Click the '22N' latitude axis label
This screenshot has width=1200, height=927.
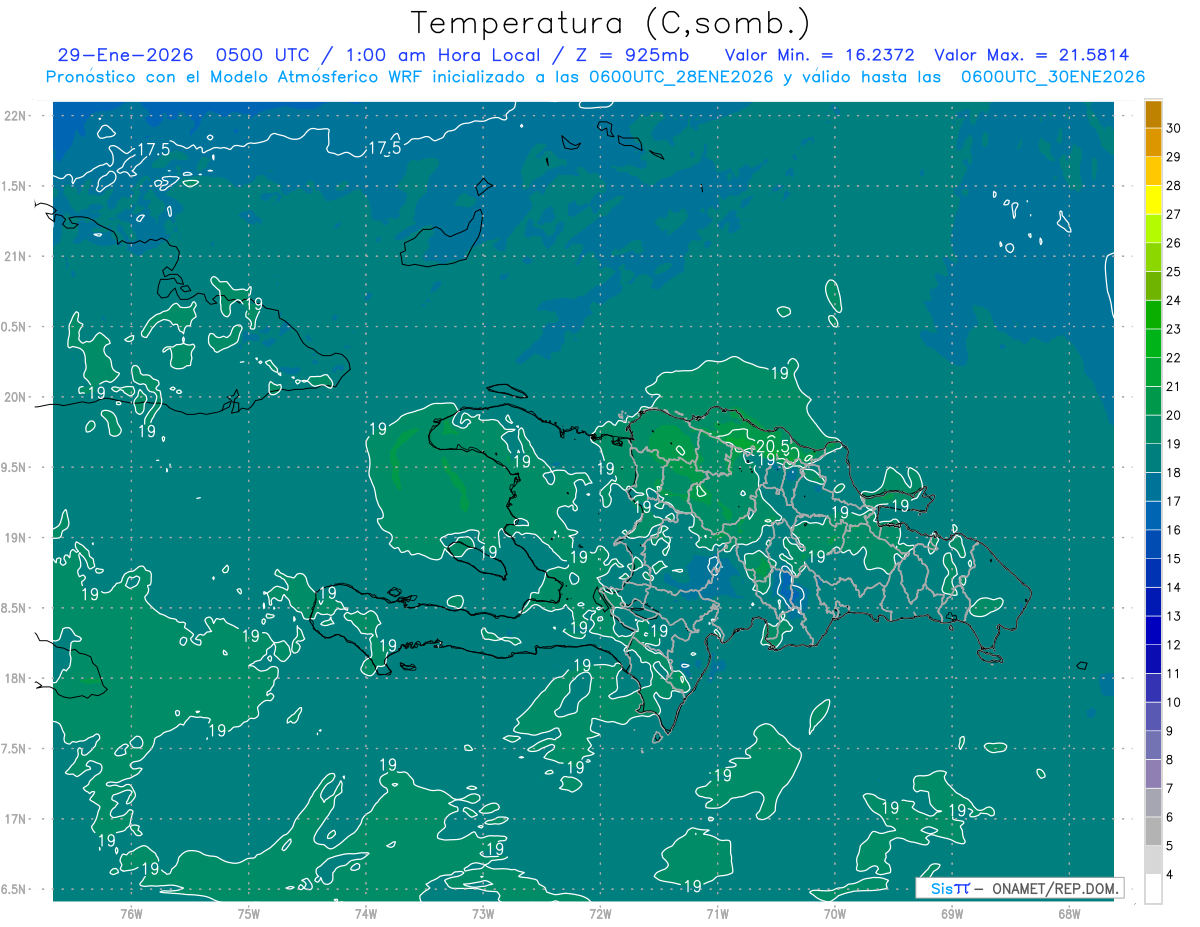tap(17, 116)
